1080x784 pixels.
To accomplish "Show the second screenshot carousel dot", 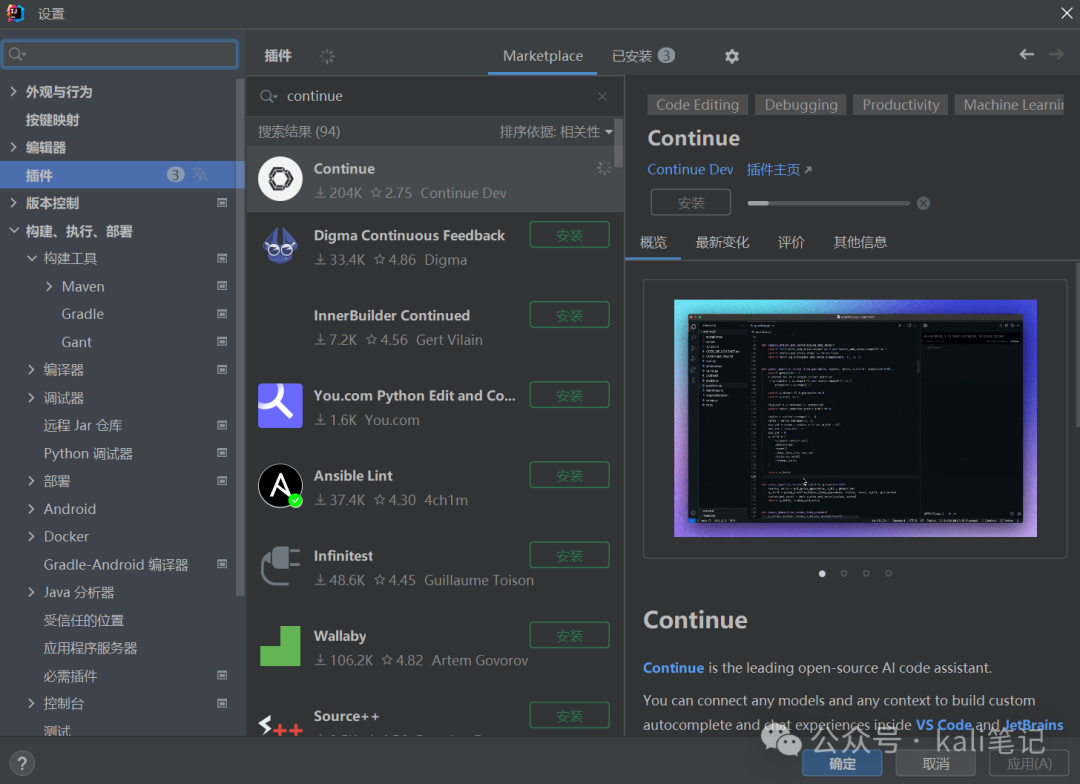I will 844,574.
